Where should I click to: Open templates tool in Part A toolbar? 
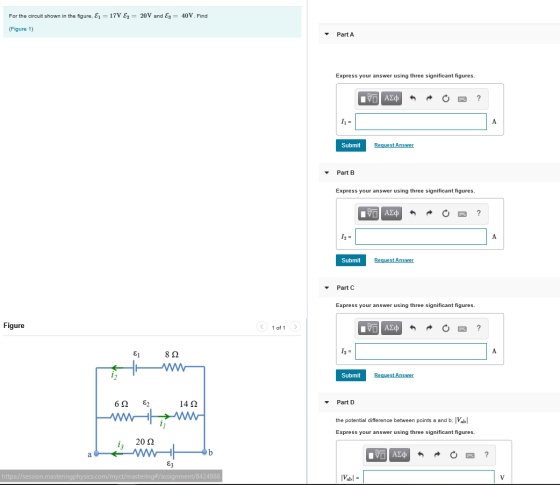click(x=368, y=98)
